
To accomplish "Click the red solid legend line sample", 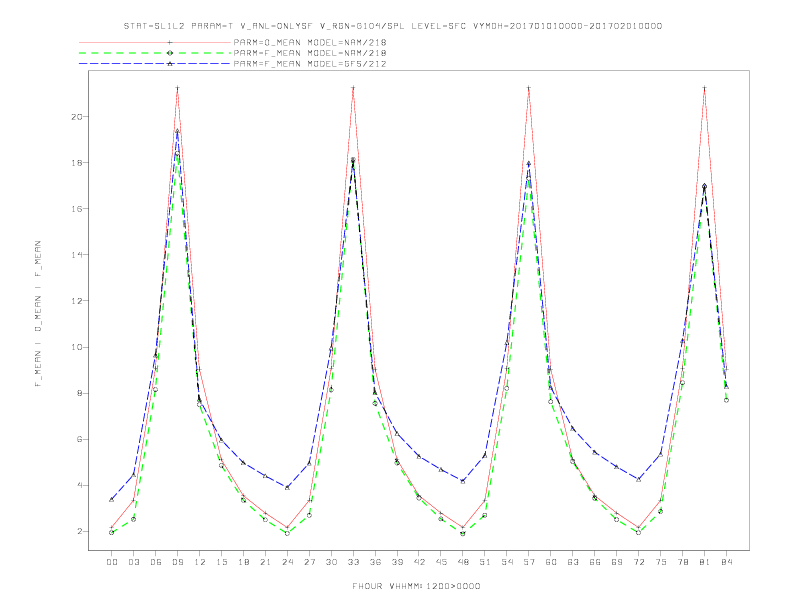I will (x=155, y=42).
